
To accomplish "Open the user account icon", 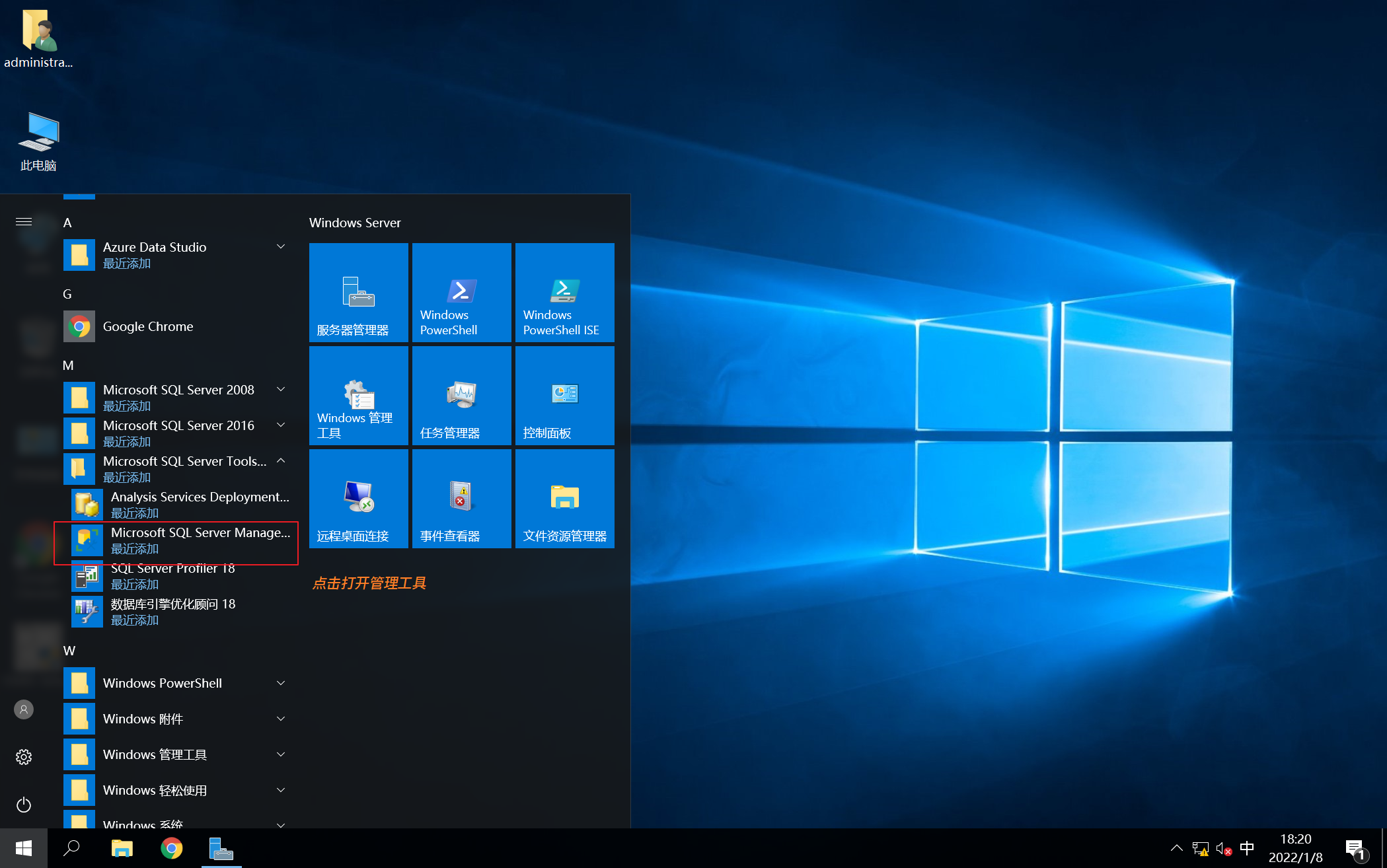I will 24,709.
